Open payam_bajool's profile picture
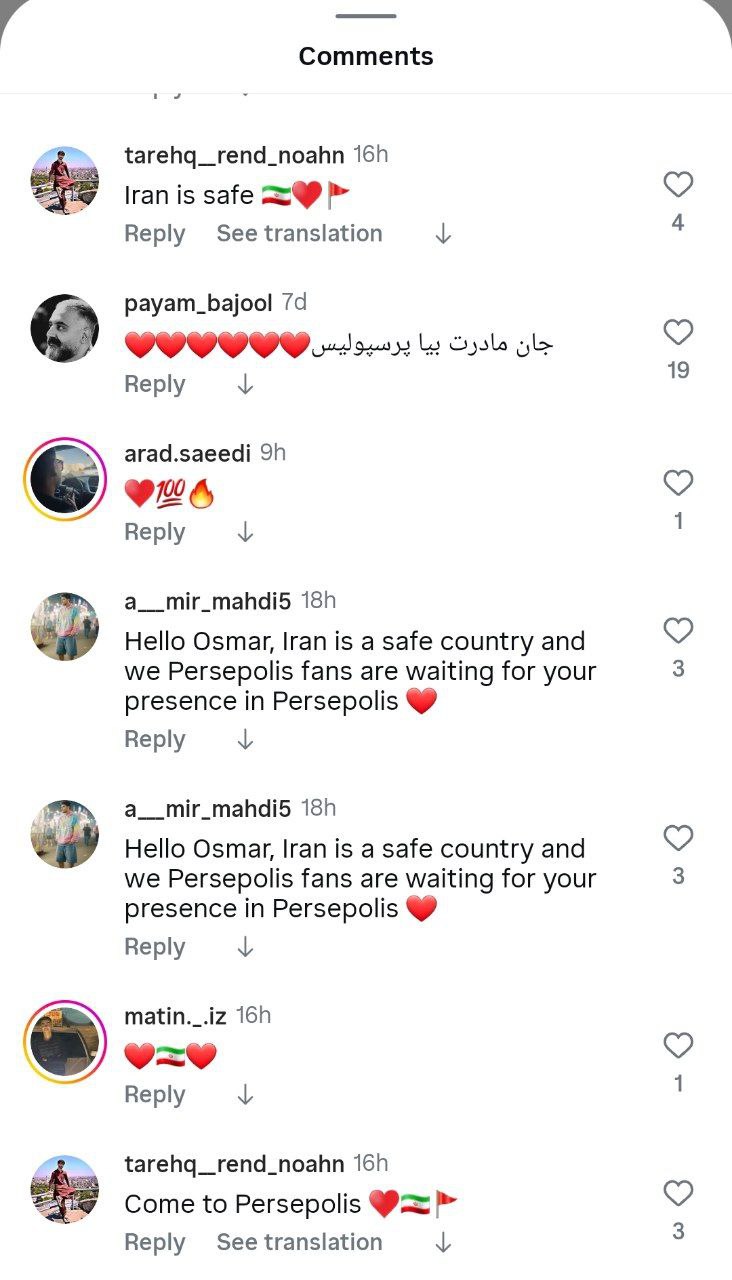Screen dimensions: 732x1280 click(x=65, y=328)
